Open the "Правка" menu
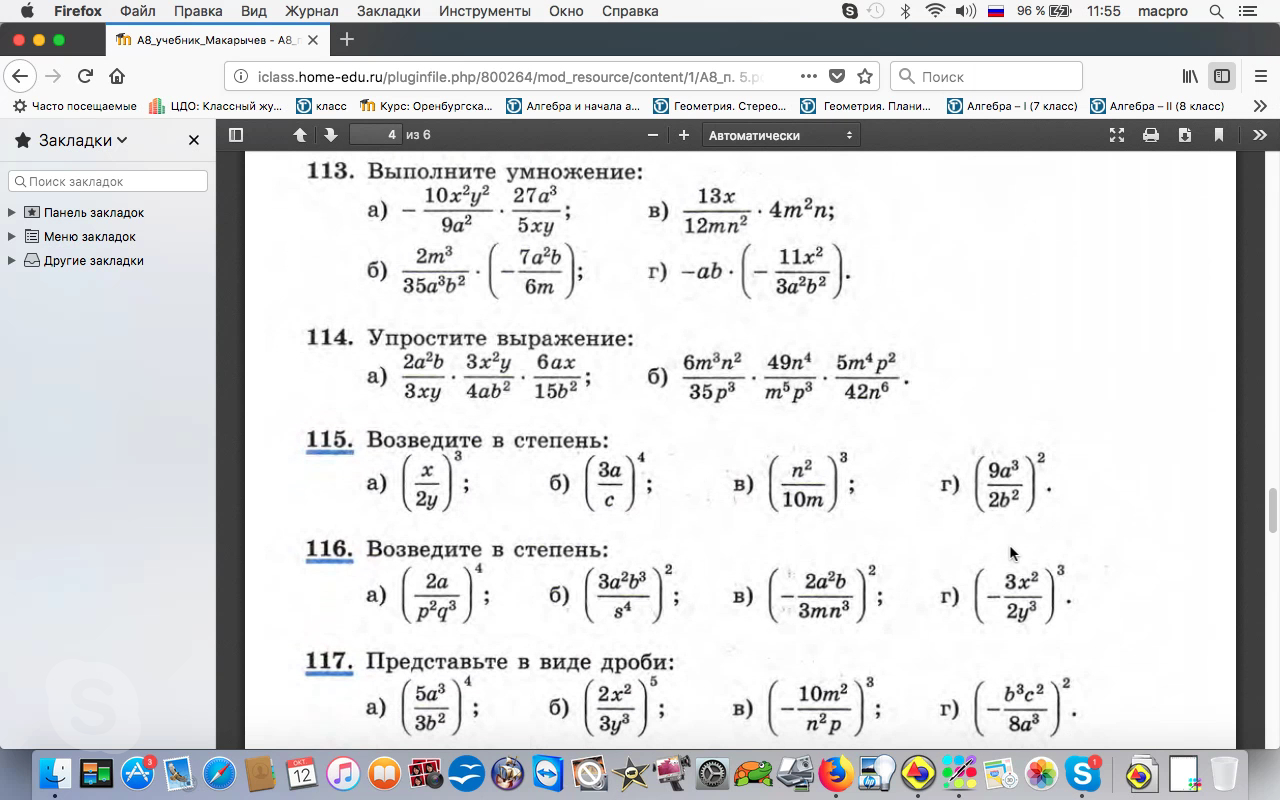Image resolution: width=1280 pixels, height=800 pixels. pyautogui.click(x=198, y=11)
